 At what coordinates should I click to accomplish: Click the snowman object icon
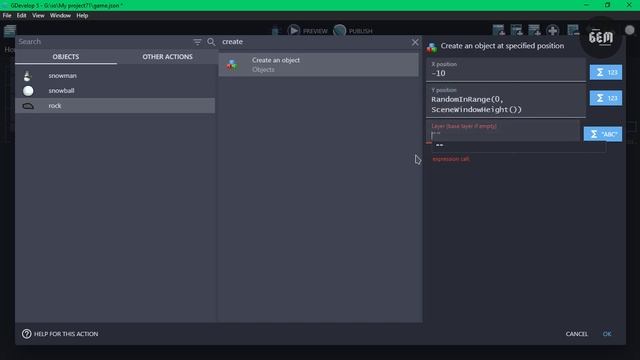[27, 76]
